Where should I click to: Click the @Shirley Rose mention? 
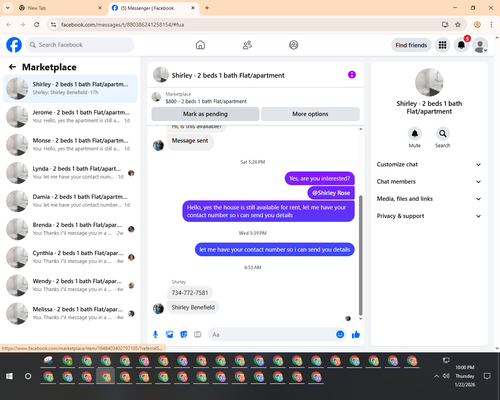click(x=331, y=193)
